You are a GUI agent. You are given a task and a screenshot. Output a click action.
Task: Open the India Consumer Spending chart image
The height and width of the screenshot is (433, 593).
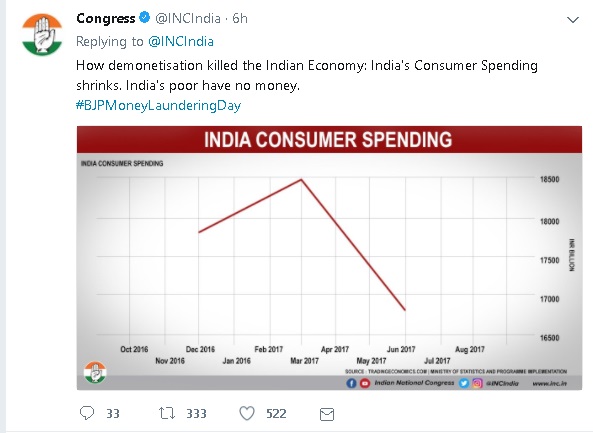329,258
